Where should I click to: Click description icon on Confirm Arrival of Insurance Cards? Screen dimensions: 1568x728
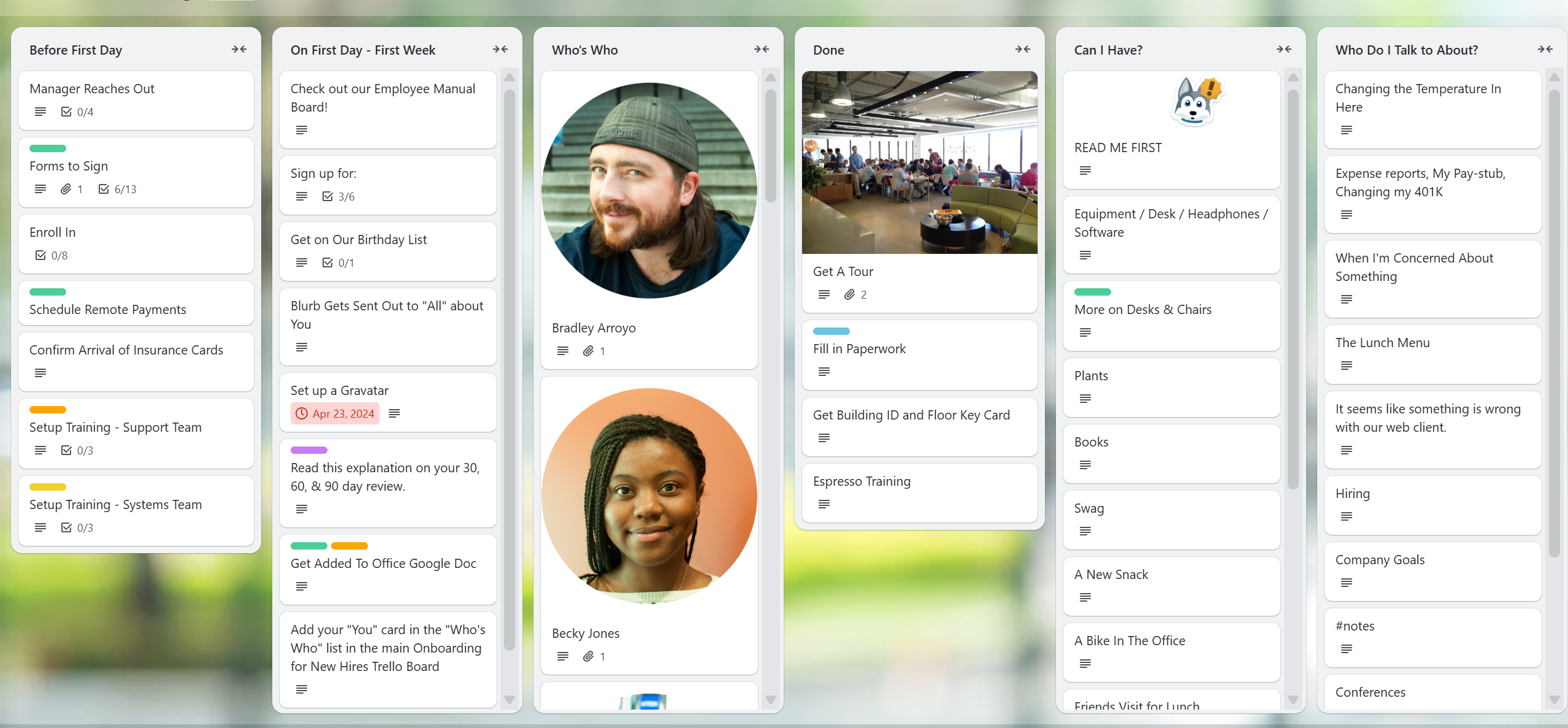click(x=40, y=373)
